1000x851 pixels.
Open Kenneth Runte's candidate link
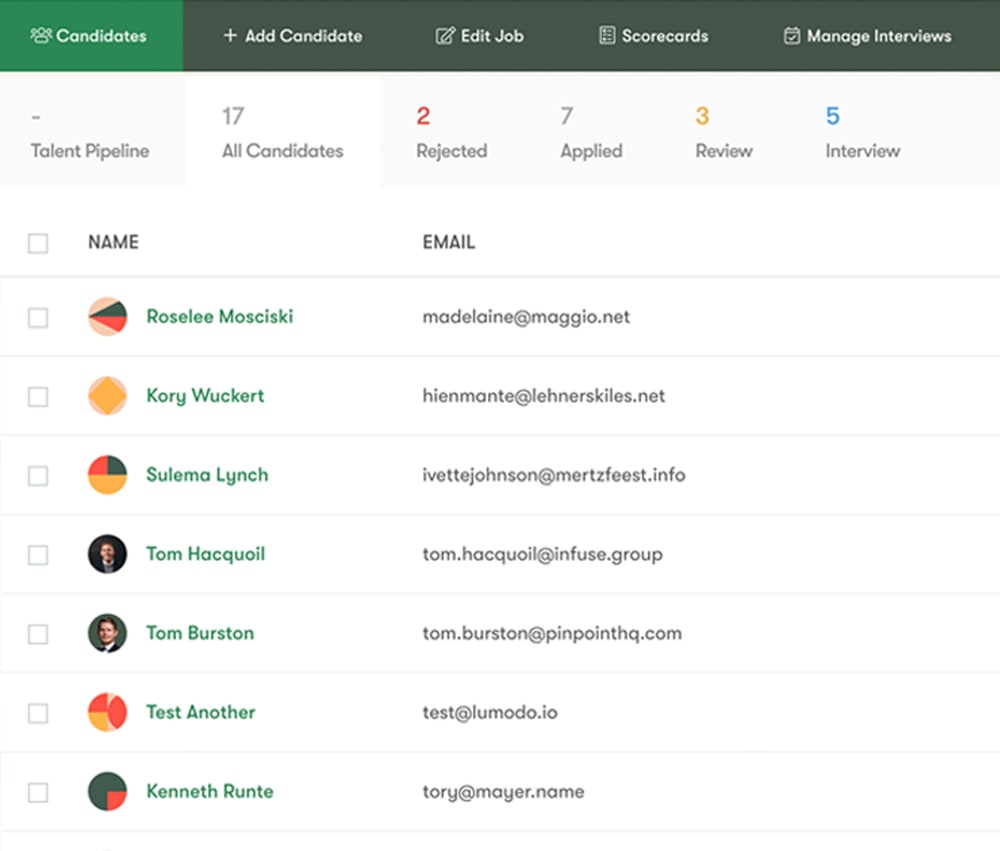click(x=209, y=791)
